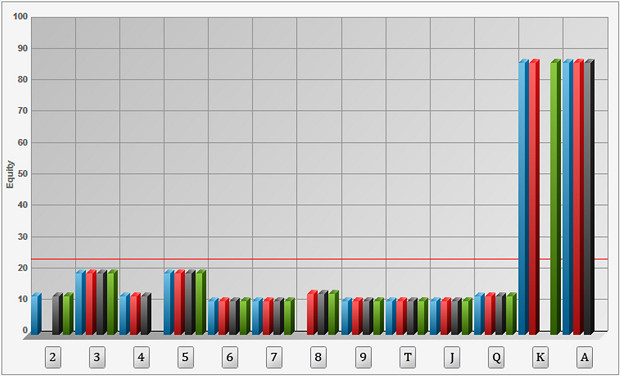Choose the 7 card rank button

point(274,357)
